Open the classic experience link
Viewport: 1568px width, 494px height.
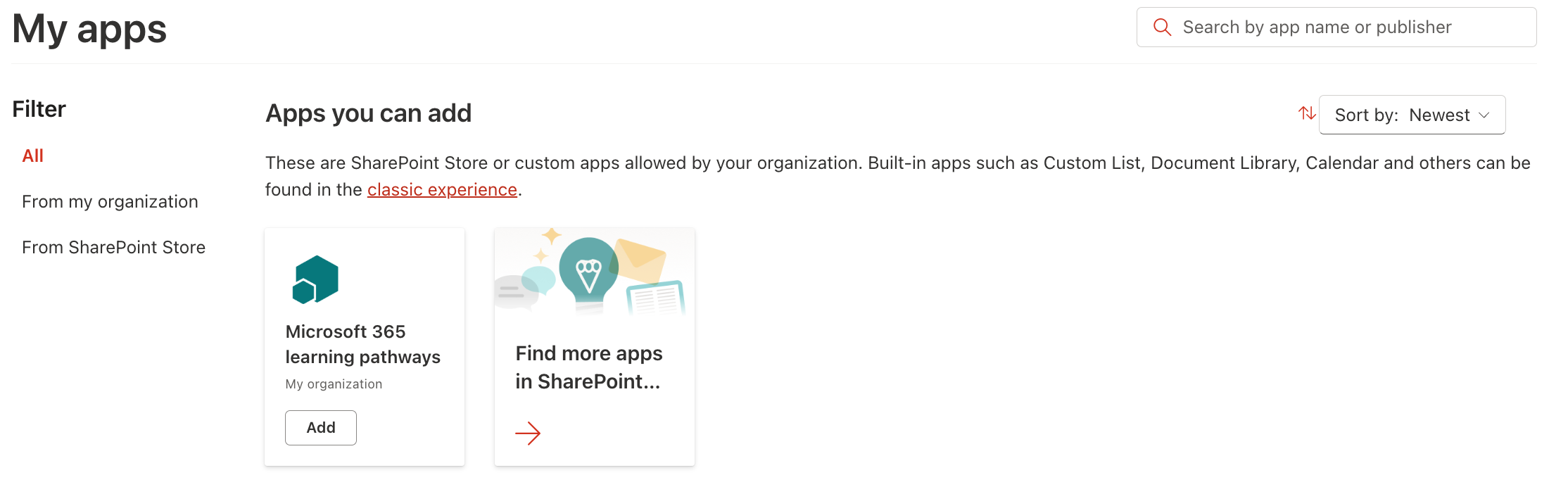pos(442,190)
